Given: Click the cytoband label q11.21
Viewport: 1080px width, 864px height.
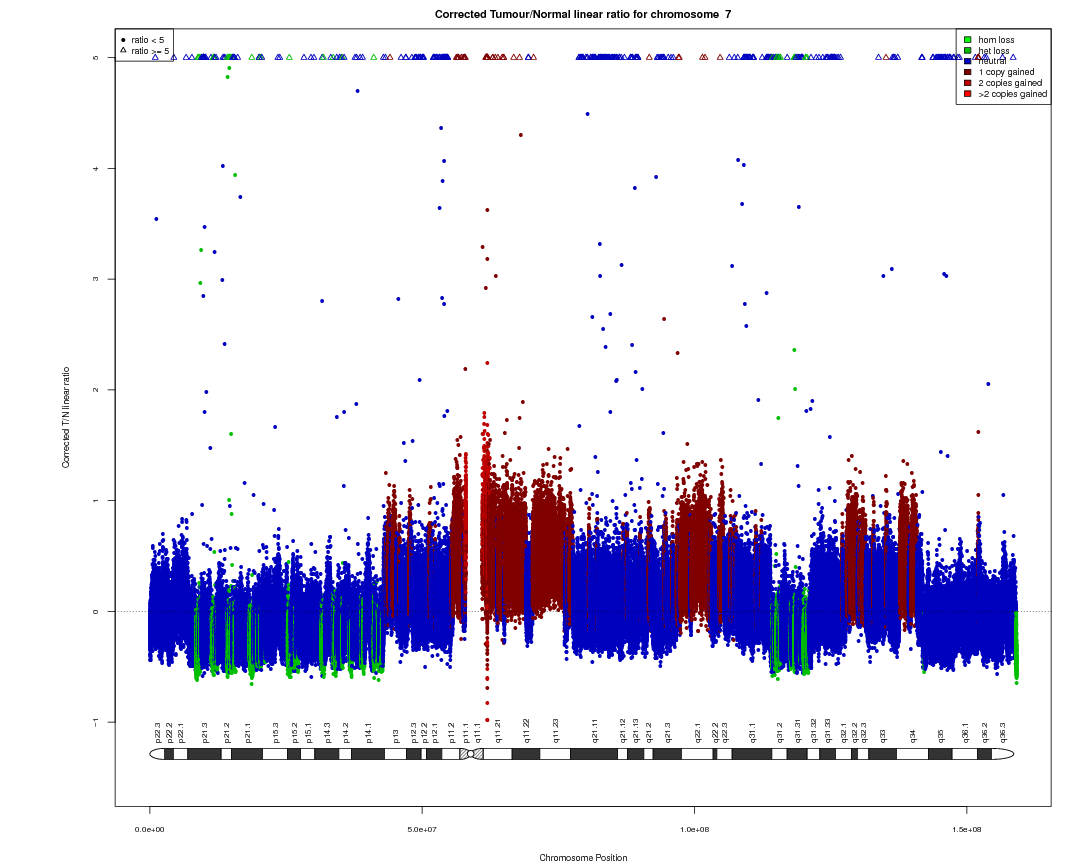Looking at the screenshot, I should click(x=498, y=730).
